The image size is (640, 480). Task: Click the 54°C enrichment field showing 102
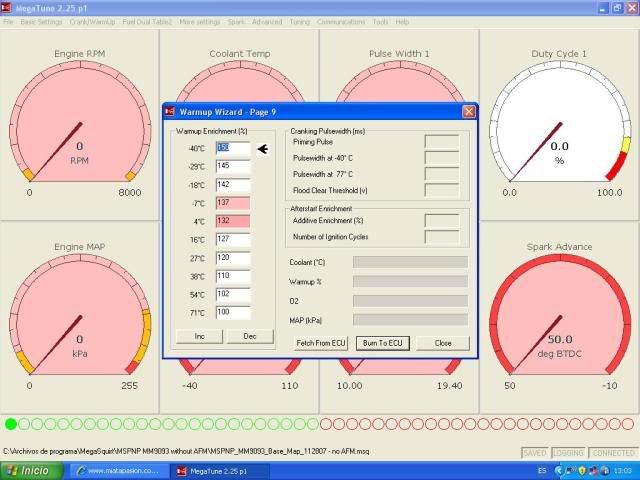click(x=233, y=295)
